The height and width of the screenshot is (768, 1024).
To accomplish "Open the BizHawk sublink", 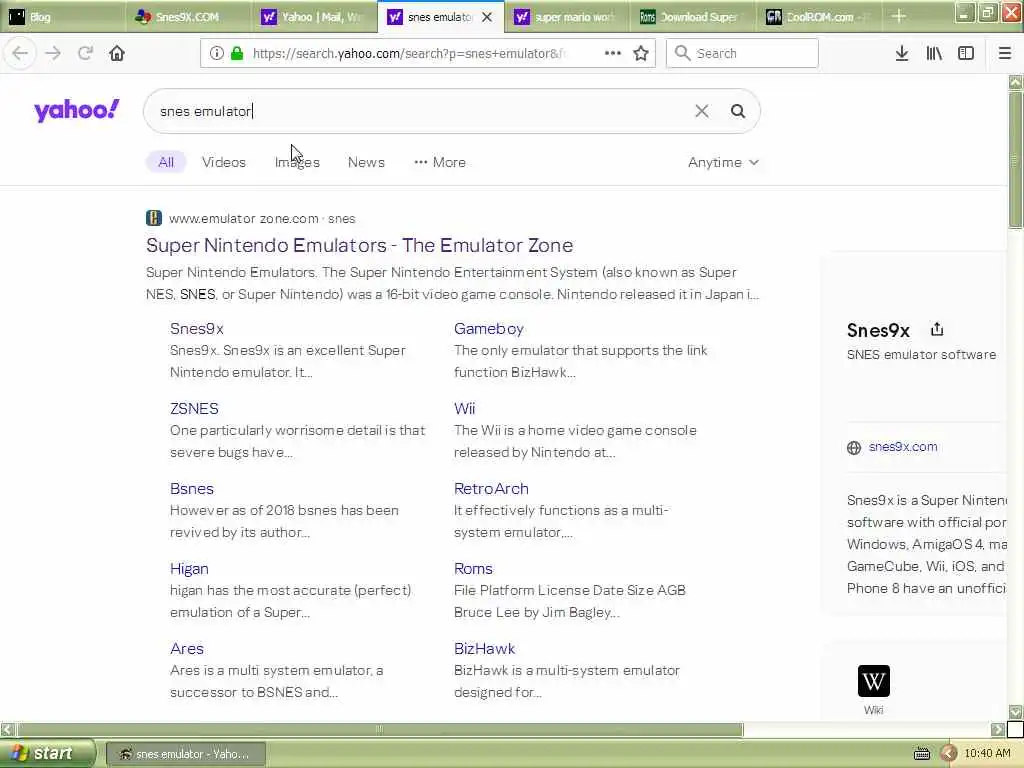I will point(485,648).
